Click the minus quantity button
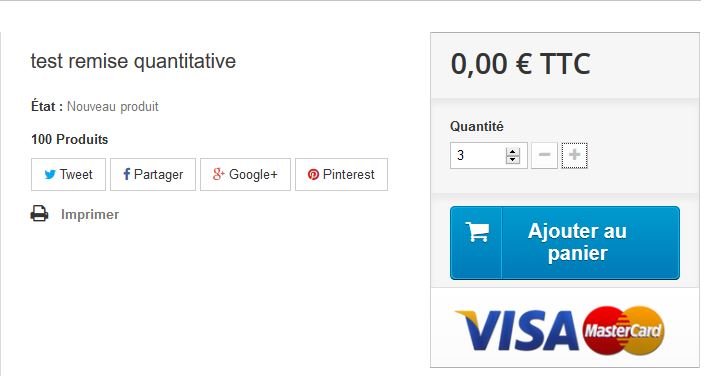The image size is (713, 376). click(544, 155)
